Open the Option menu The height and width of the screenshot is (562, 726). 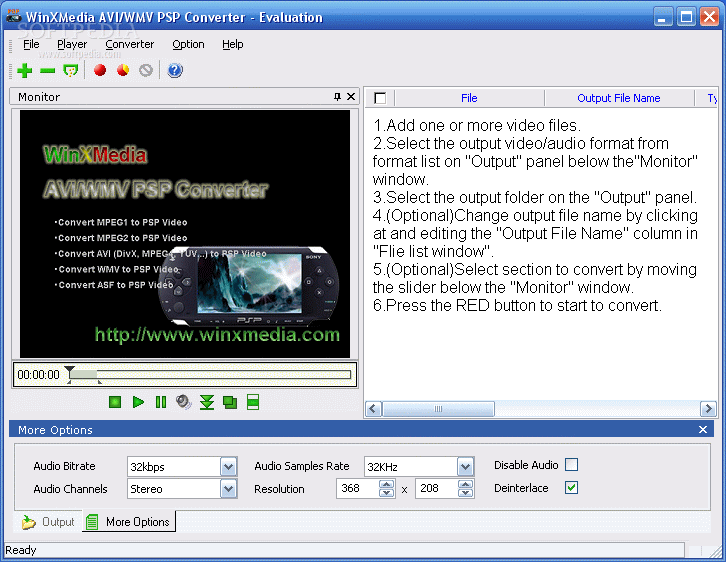tap(188, 44)
